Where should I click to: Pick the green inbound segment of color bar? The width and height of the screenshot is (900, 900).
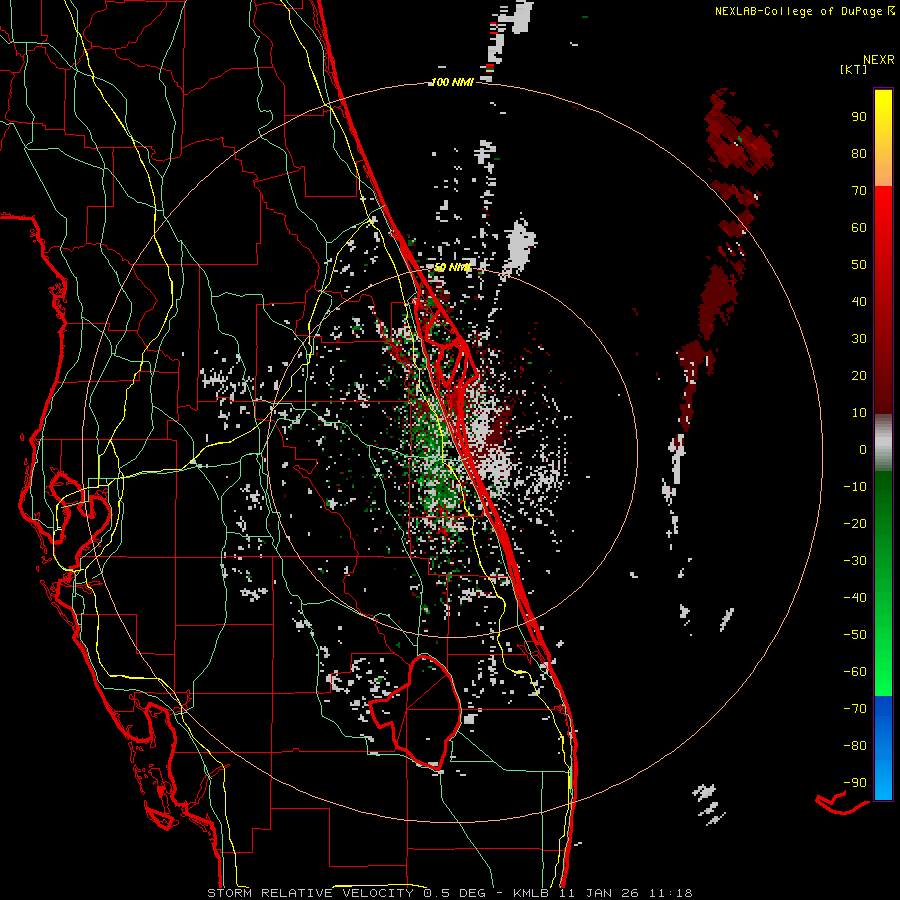click(x=883, y=583)
